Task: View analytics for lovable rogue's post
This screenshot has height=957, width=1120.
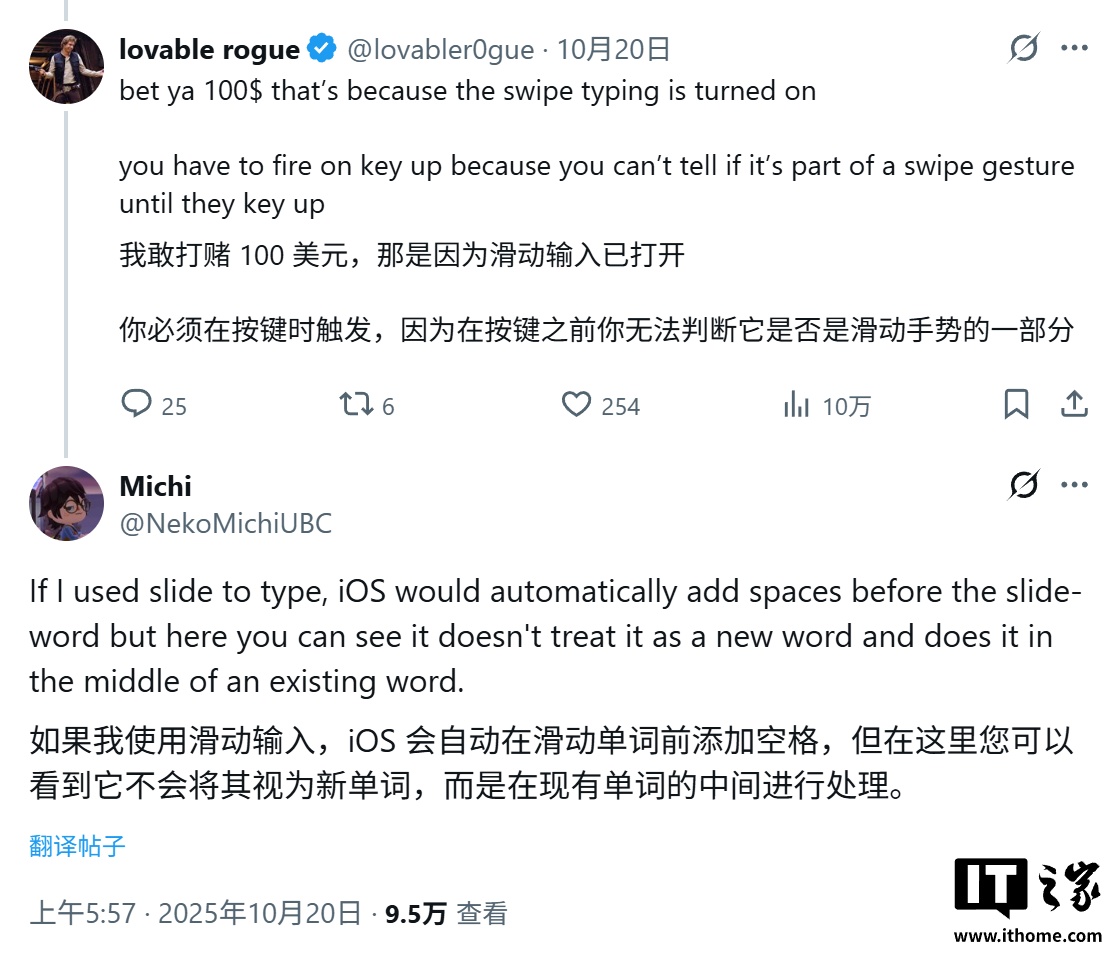Action: [797, 404]
